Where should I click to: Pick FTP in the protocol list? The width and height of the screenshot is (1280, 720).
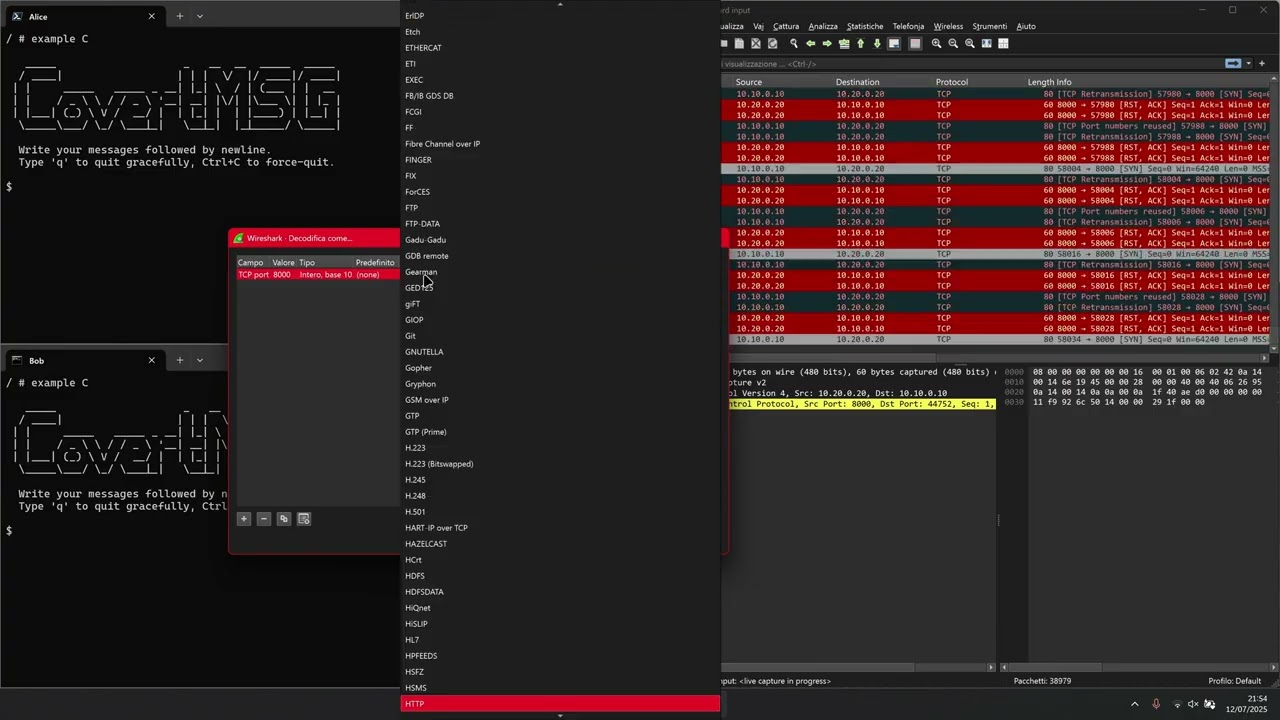[560, 208]
